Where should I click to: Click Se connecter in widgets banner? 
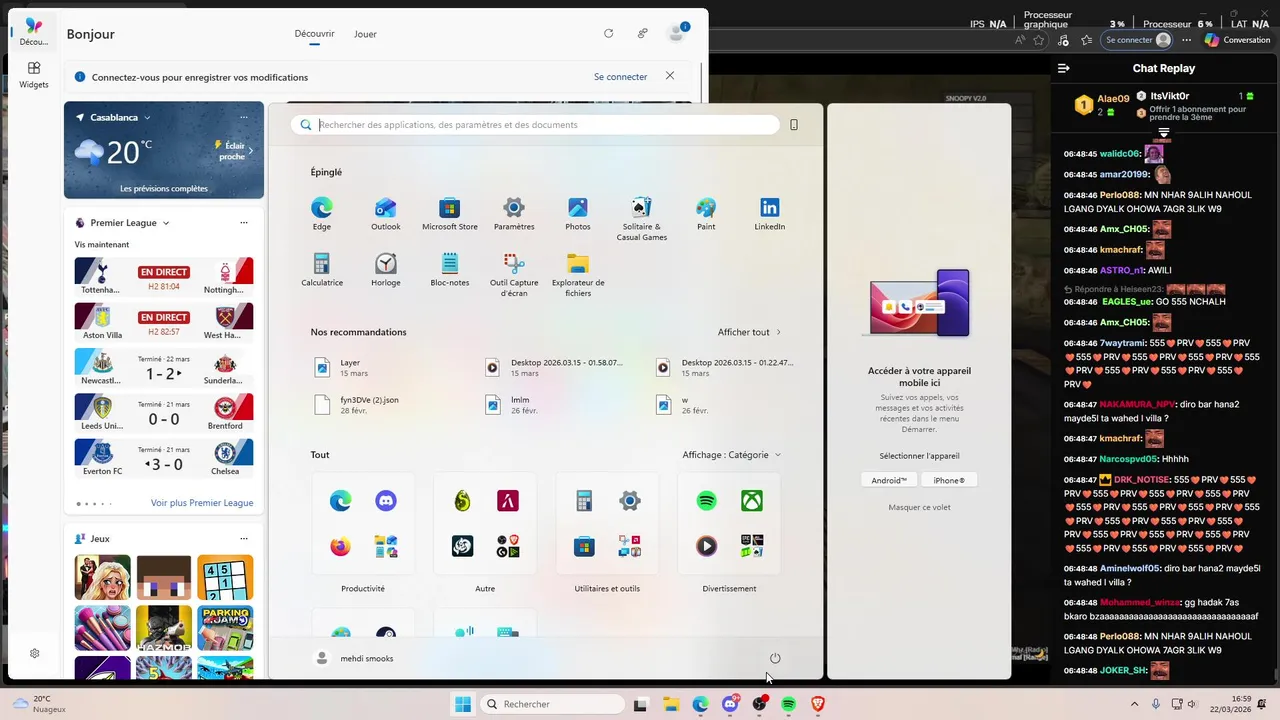[x=620, y=76]
